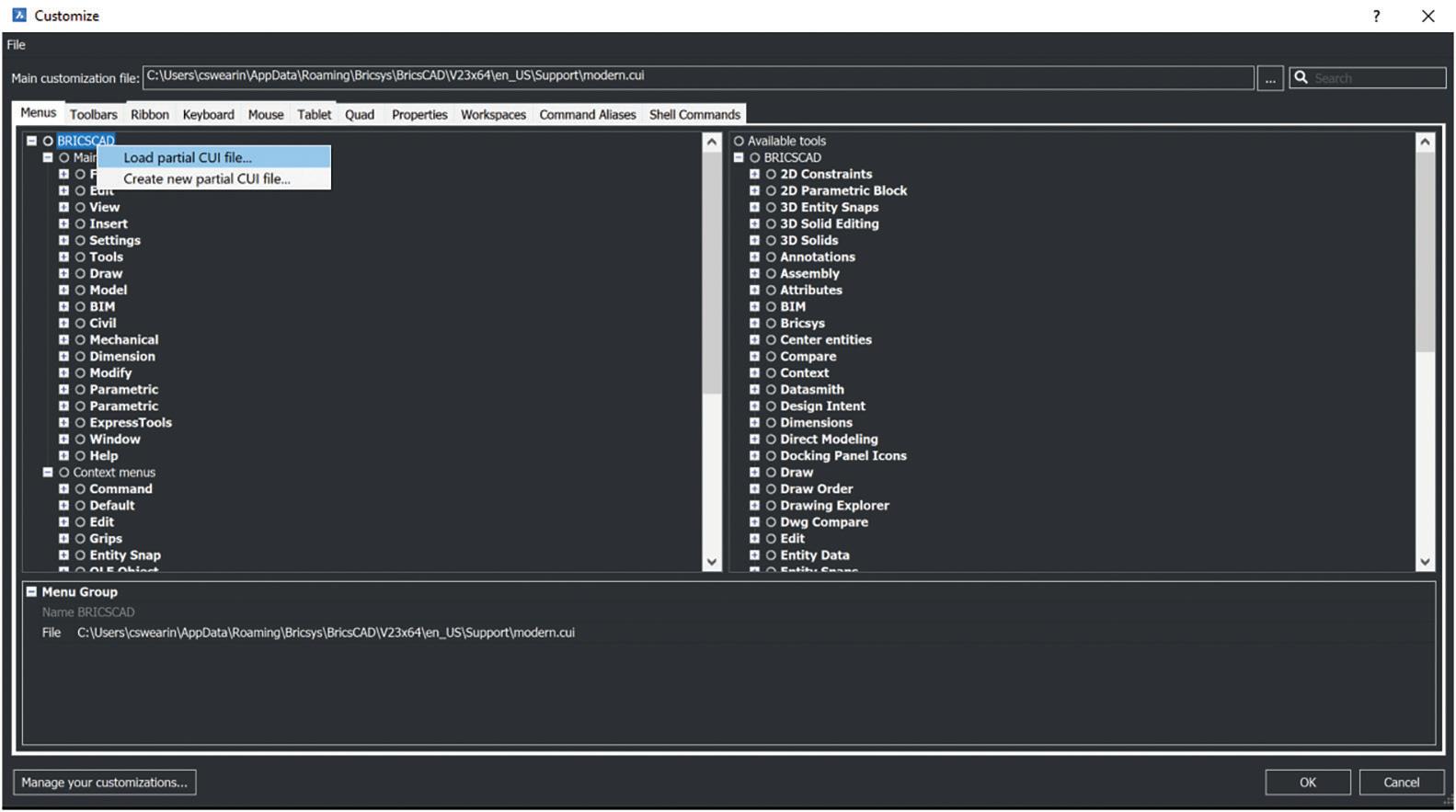Go to the Tablet tab
The image size is (1456, 812).
point(314,115)
